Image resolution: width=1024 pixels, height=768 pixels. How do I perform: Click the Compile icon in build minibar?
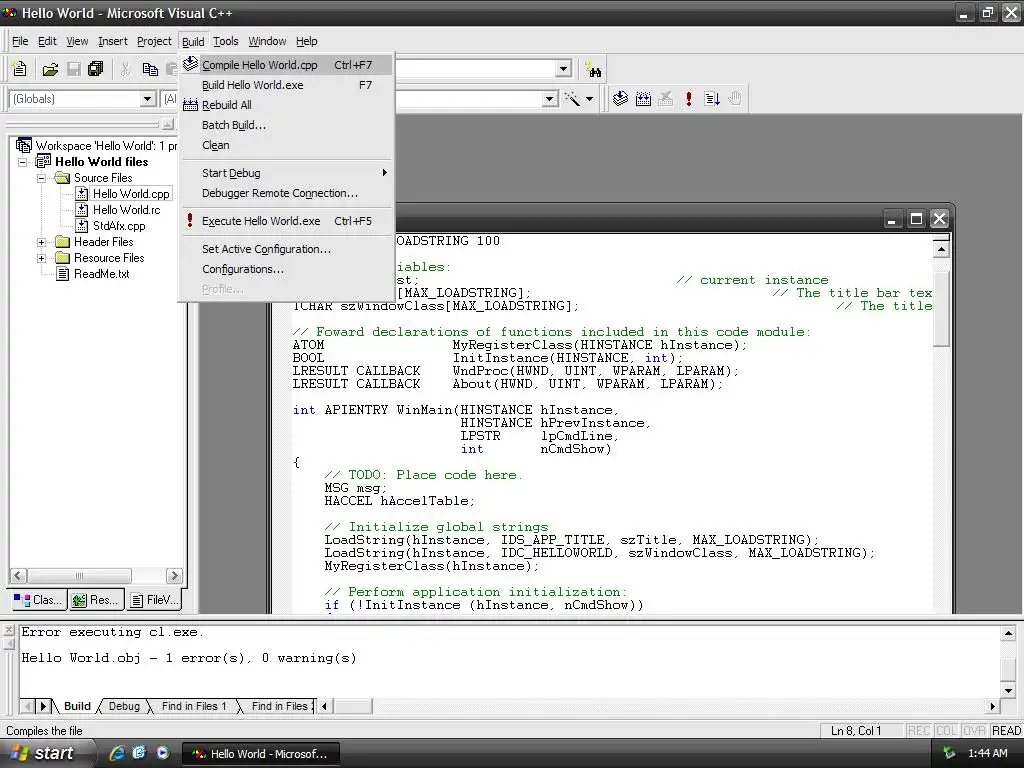pyautogui.click(x=620, y=99)
